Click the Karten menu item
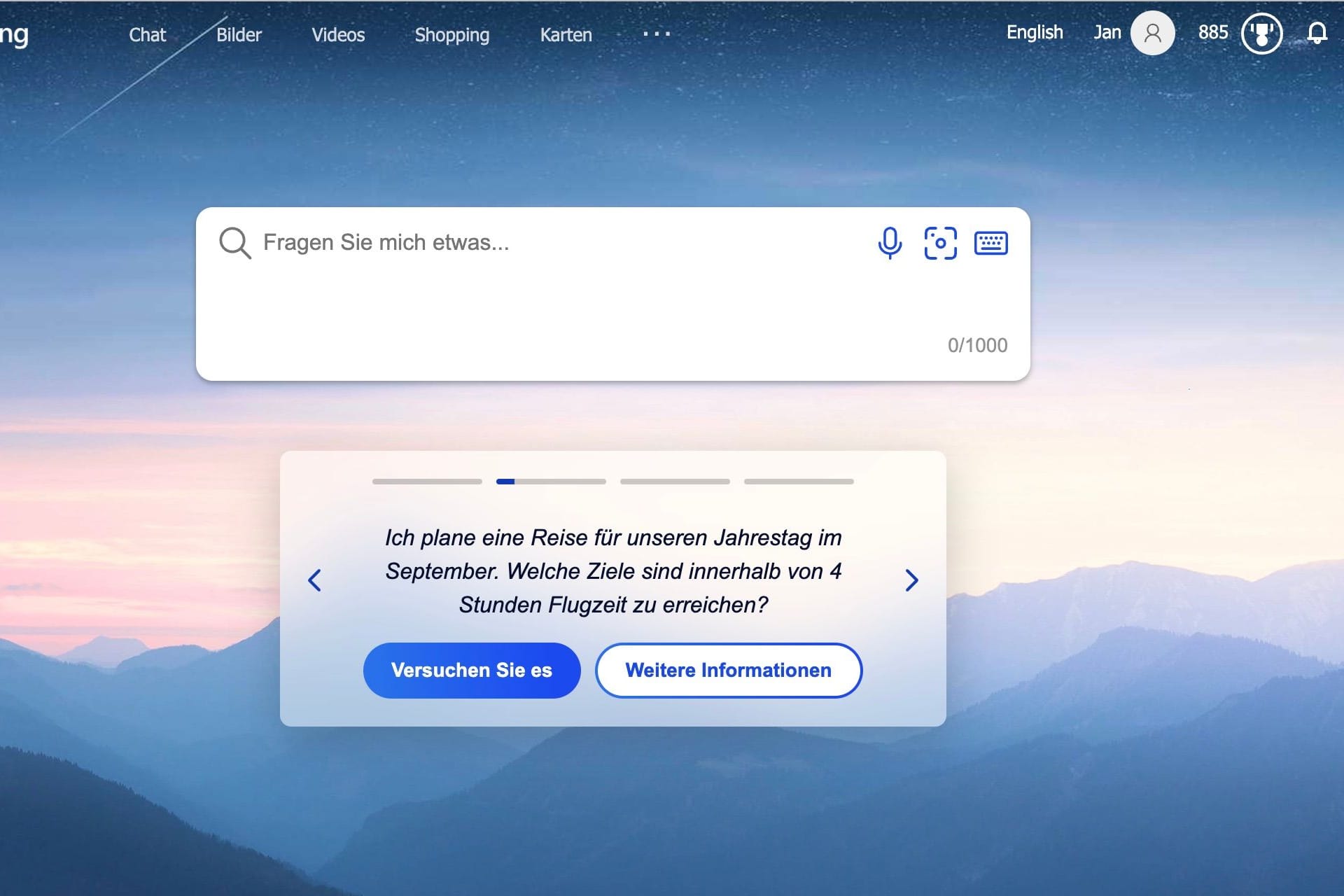 pyautogui.click(x=567, y=35)
